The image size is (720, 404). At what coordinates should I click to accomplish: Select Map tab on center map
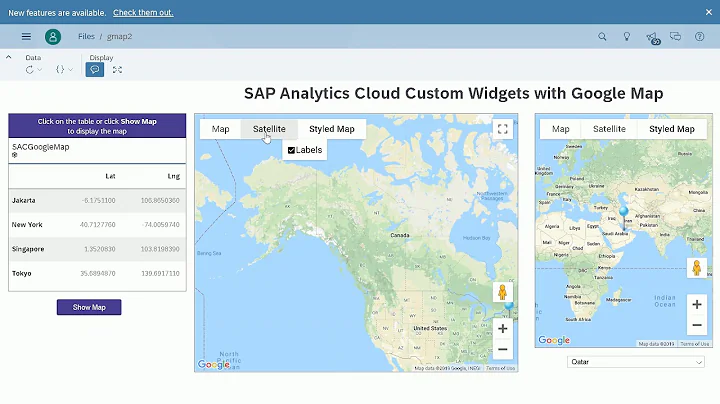(220, 129)
